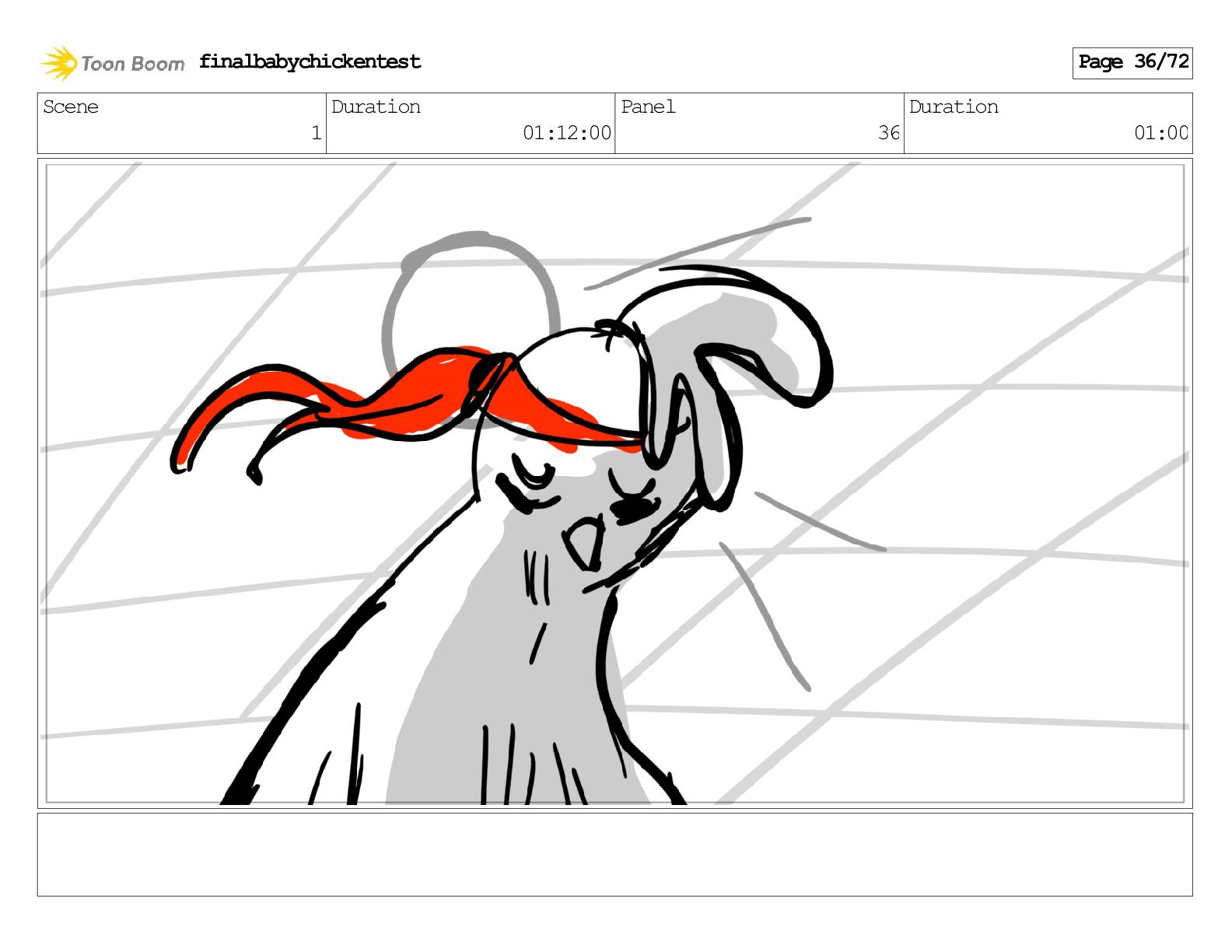This screenshot has width=1232, height=952.
Task: Click the 'Page 36/72' page indicator
Action: 1132,62
